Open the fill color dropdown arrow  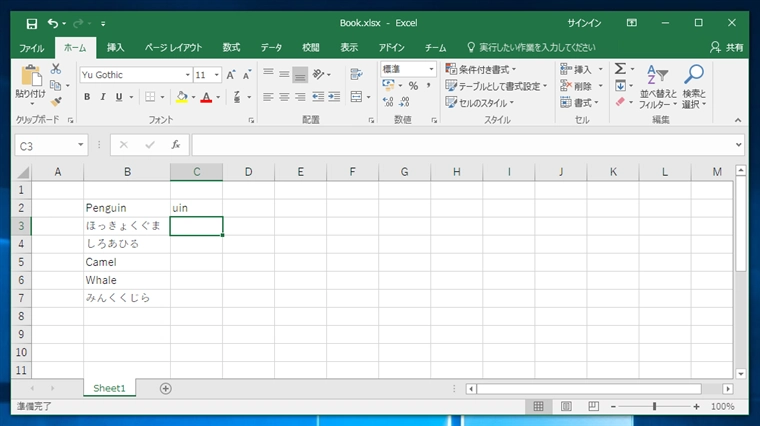click(193, 97)
